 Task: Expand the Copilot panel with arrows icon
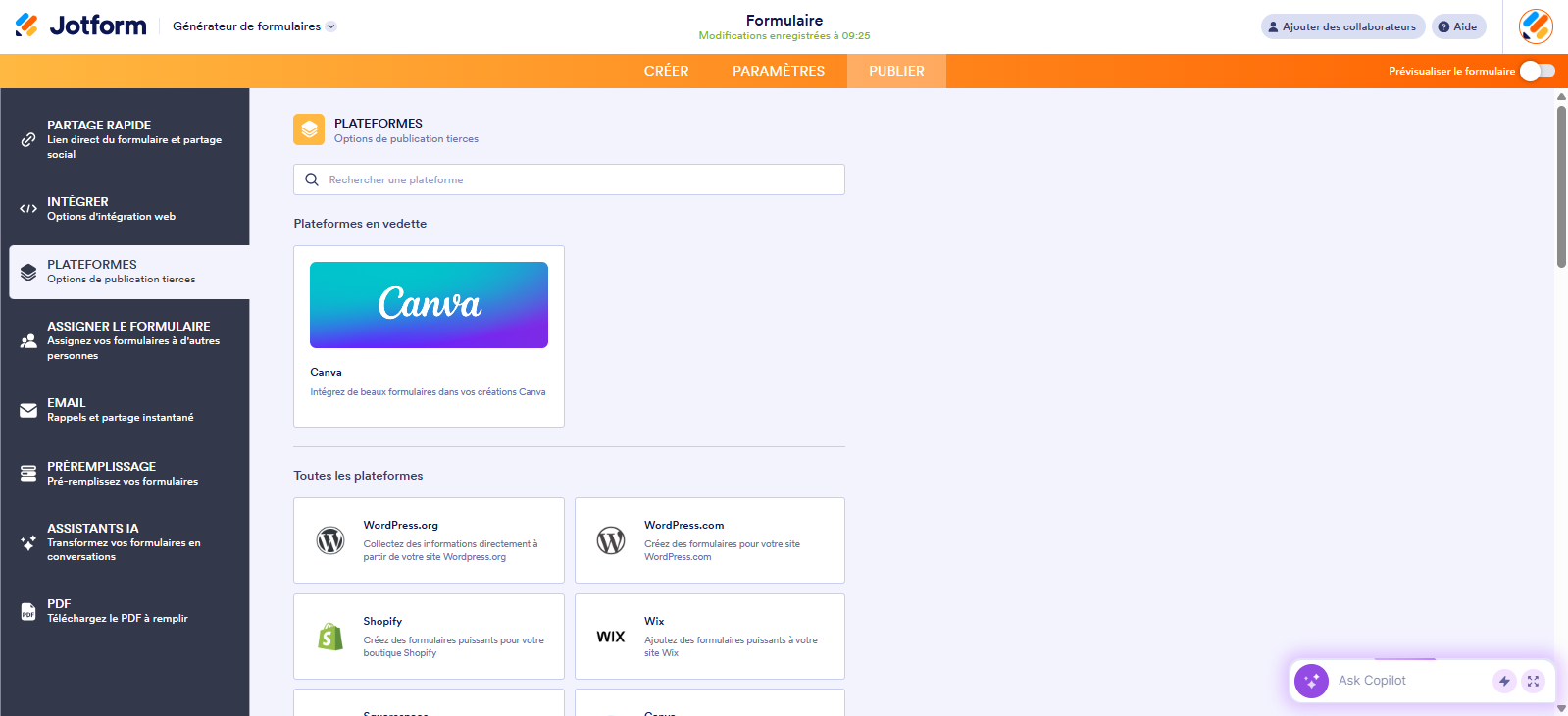(x=1533, y=681)
